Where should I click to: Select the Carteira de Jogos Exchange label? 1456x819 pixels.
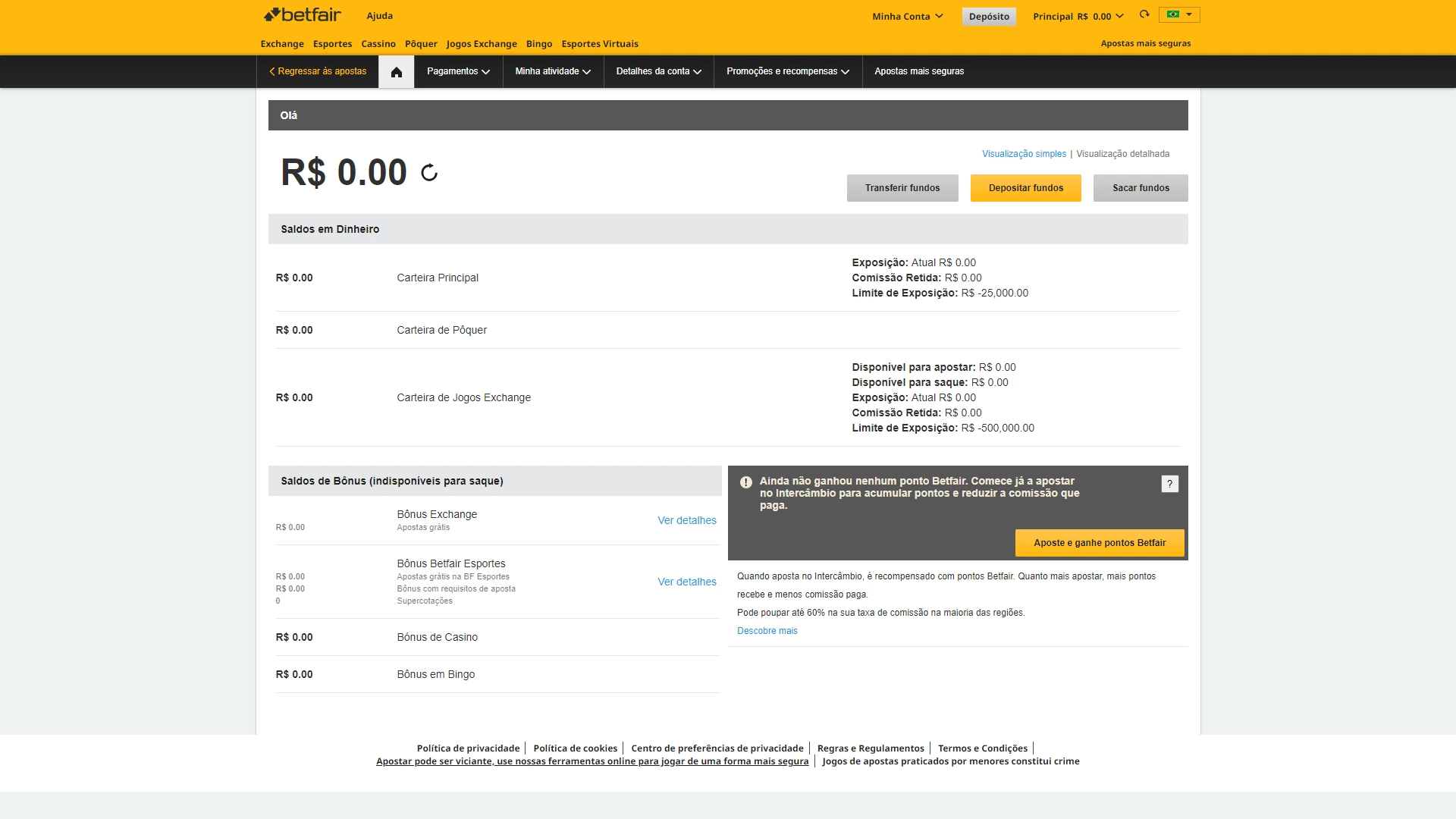[463, 397]
